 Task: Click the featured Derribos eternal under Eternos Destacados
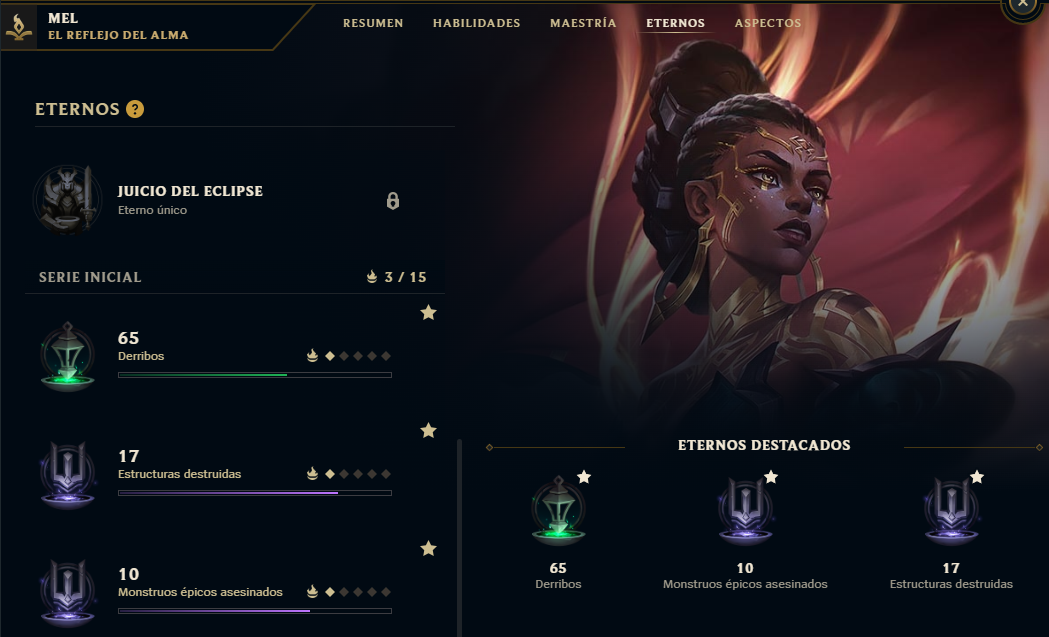point(558,510)
